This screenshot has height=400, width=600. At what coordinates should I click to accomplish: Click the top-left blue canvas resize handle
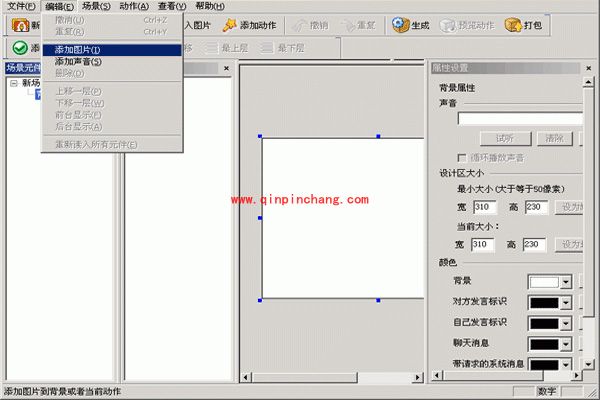tap(260, 136)
